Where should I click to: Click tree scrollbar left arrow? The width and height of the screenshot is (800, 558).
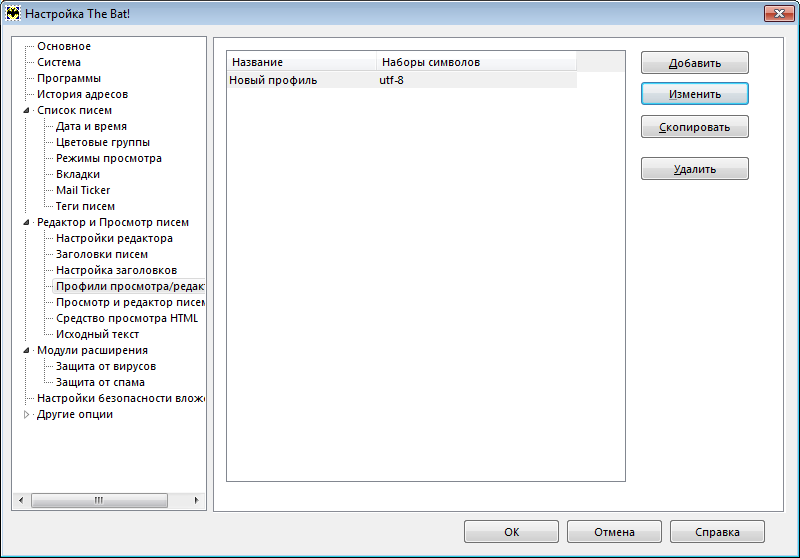[x=21, y=500]
